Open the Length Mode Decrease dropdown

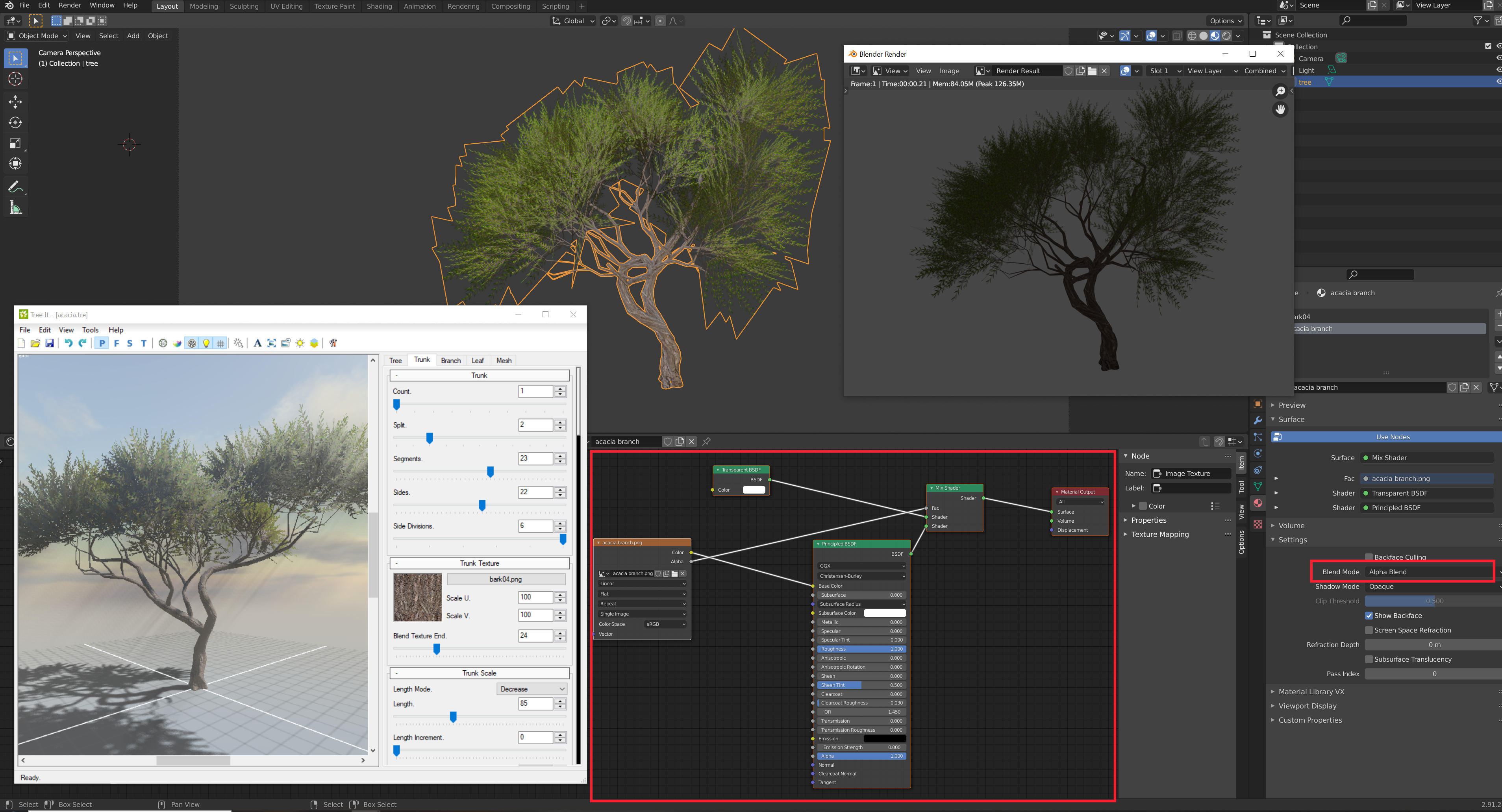coord(532,689)
